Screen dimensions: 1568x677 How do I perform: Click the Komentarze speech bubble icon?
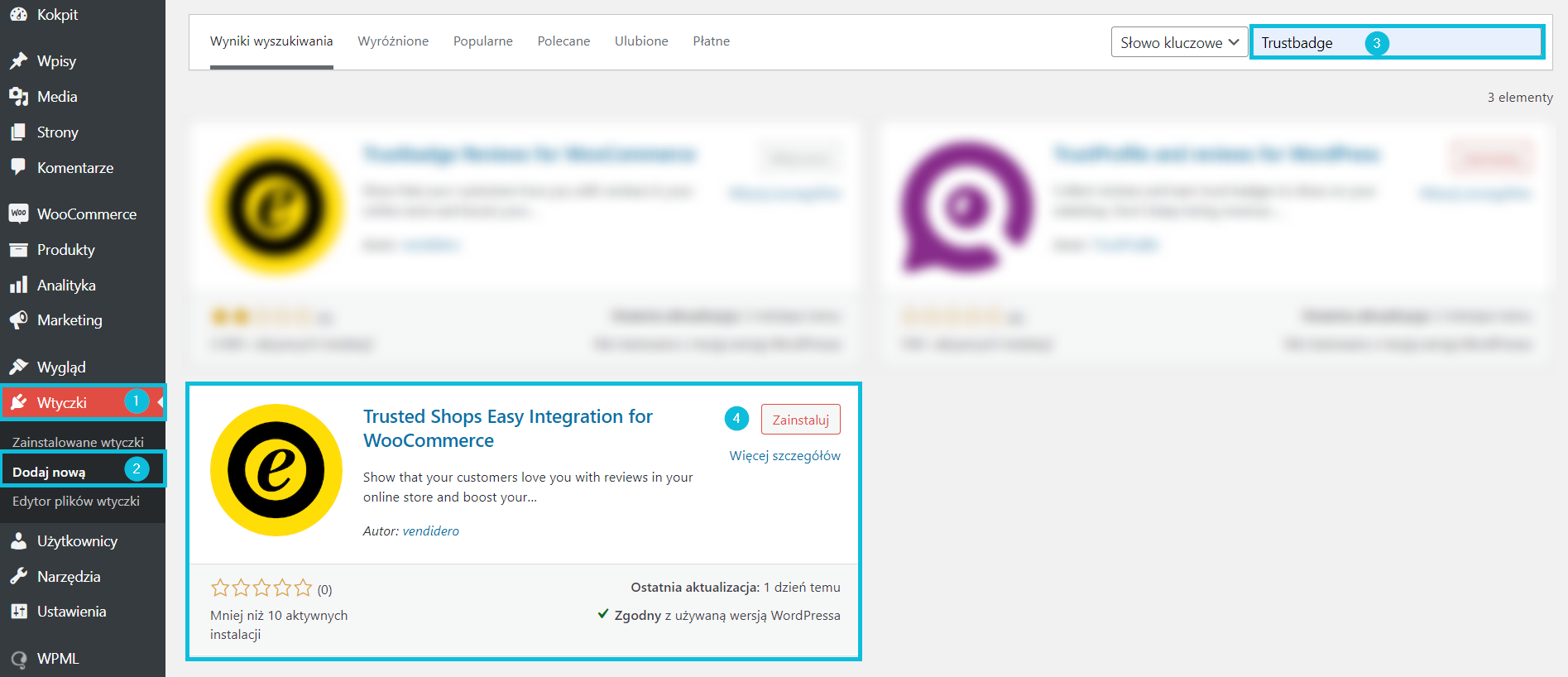coord(18,167)
